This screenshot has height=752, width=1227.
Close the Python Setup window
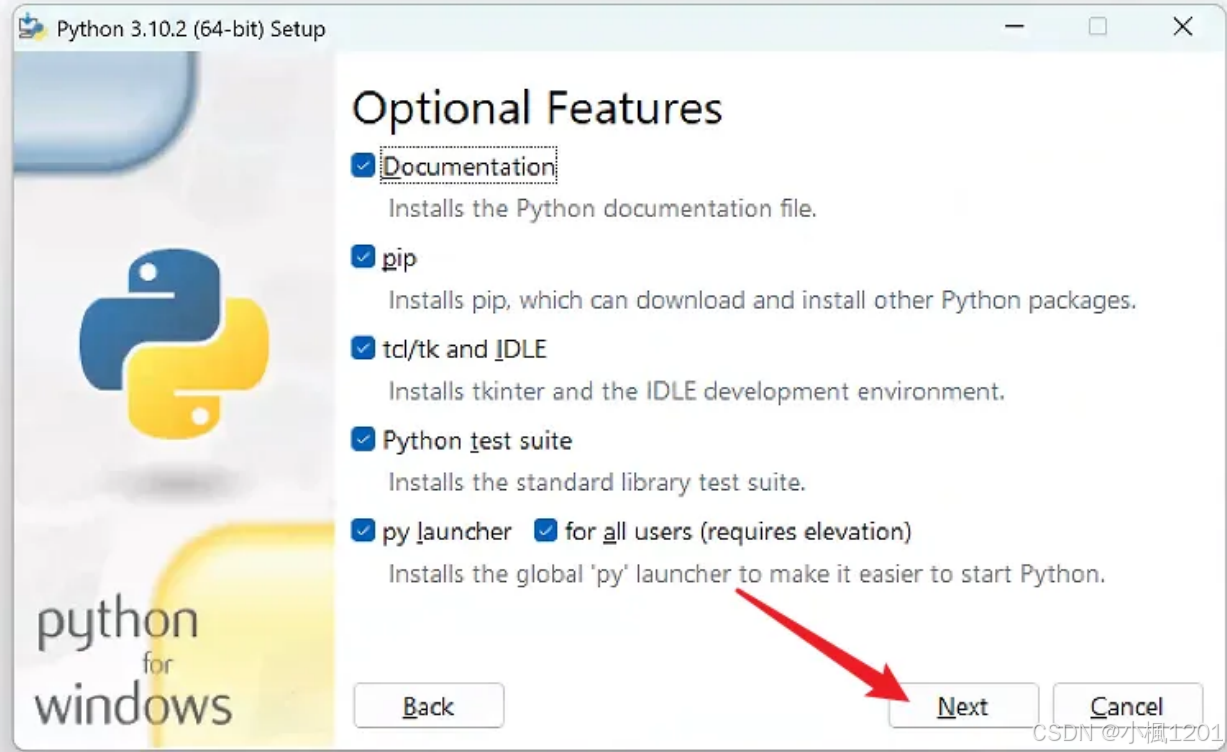(x=1182, y=27)
